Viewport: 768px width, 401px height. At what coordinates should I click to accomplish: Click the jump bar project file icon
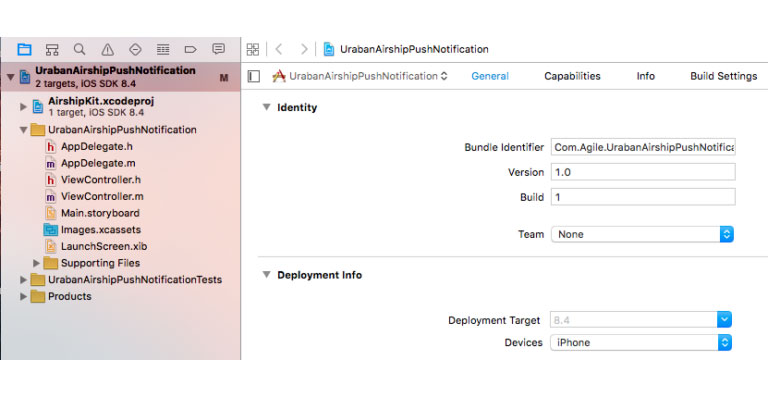pos(329,49)
